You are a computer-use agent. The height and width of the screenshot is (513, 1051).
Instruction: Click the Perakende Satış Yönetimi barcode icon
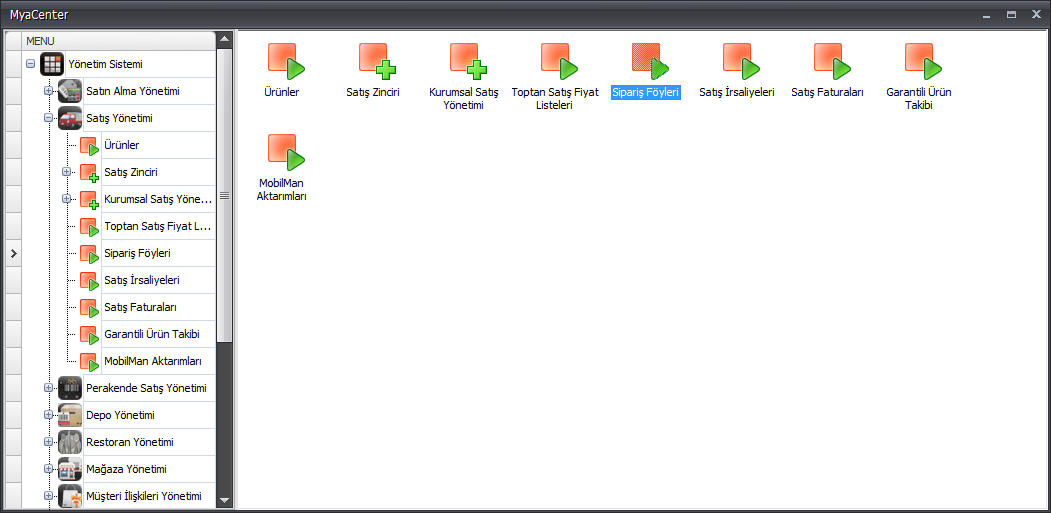70,388
